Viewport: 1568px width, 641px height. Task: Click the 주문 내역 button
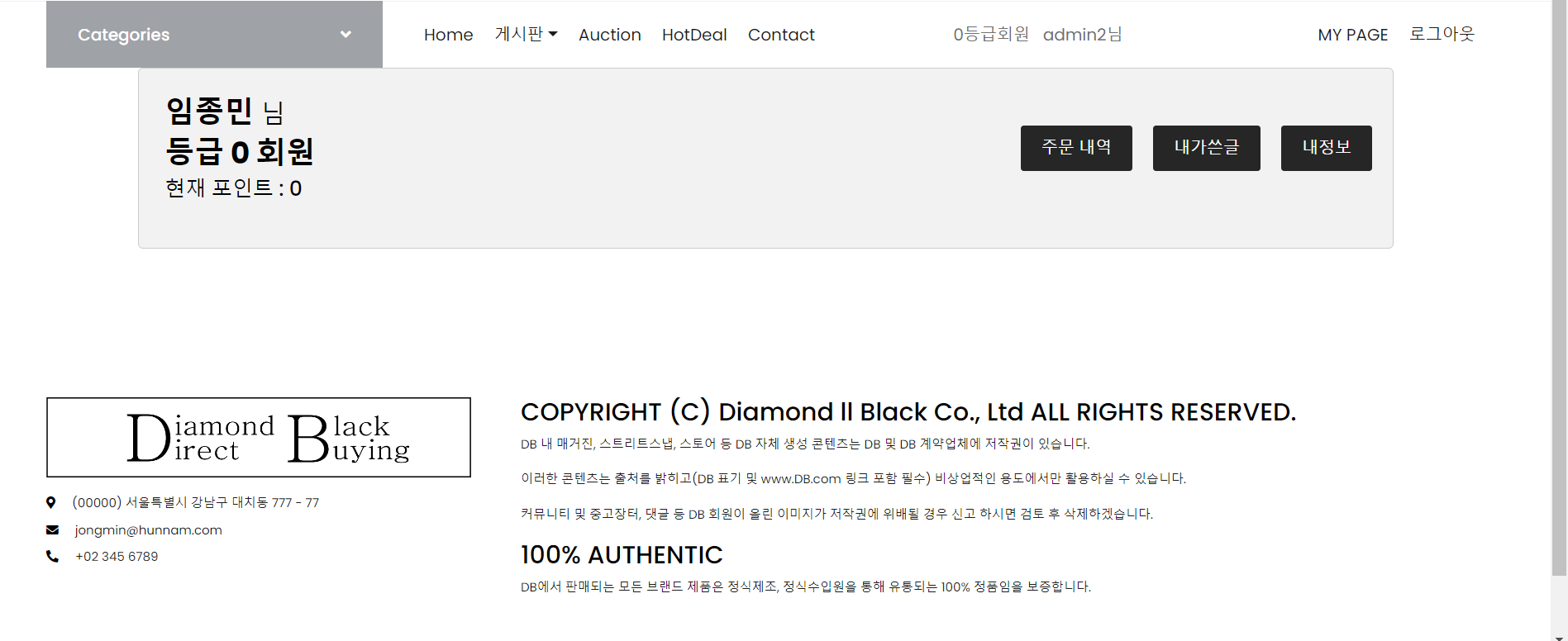[x=1076, y=148]
